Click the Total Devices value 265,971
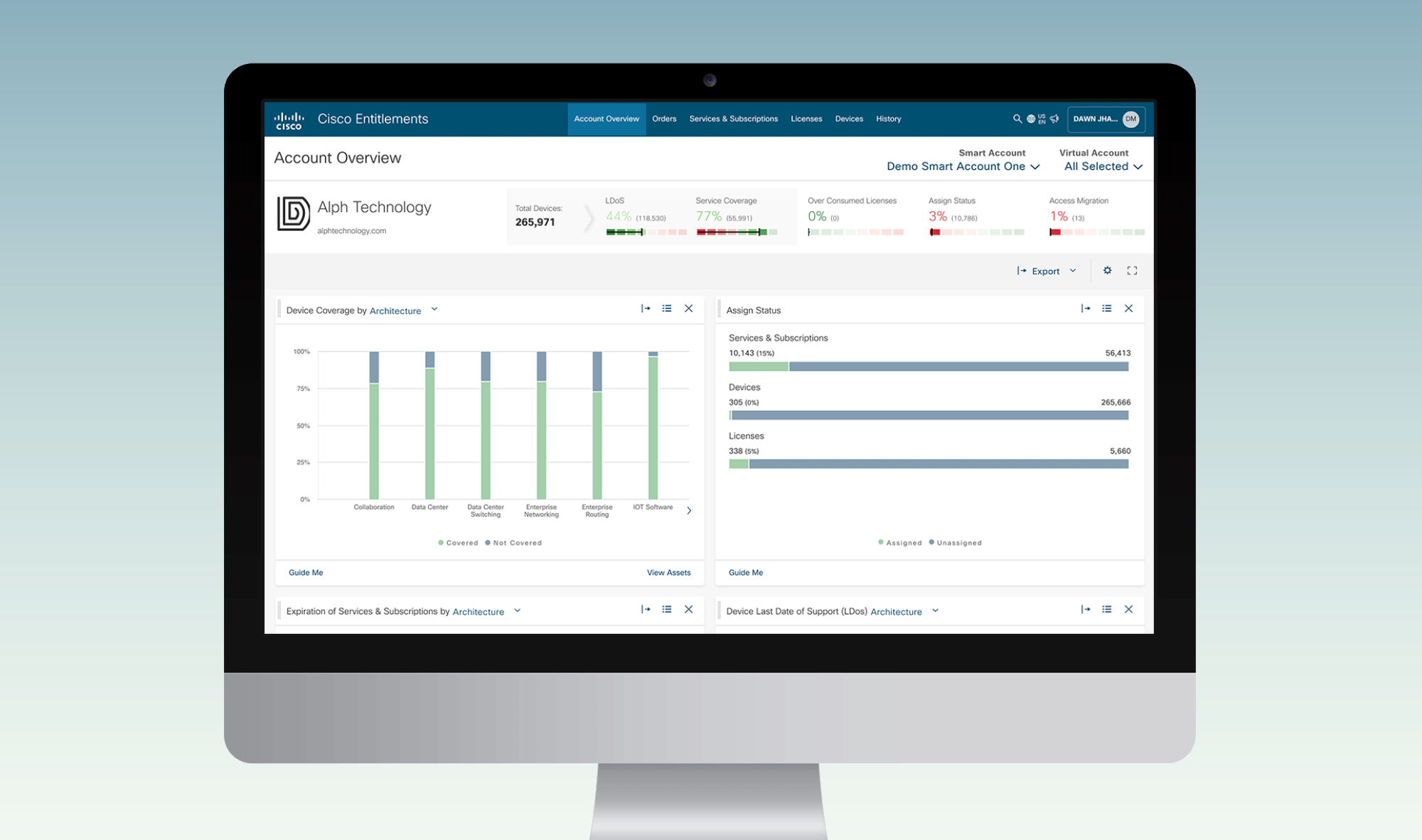This screenshot has height=840, width=1422. 535,222
